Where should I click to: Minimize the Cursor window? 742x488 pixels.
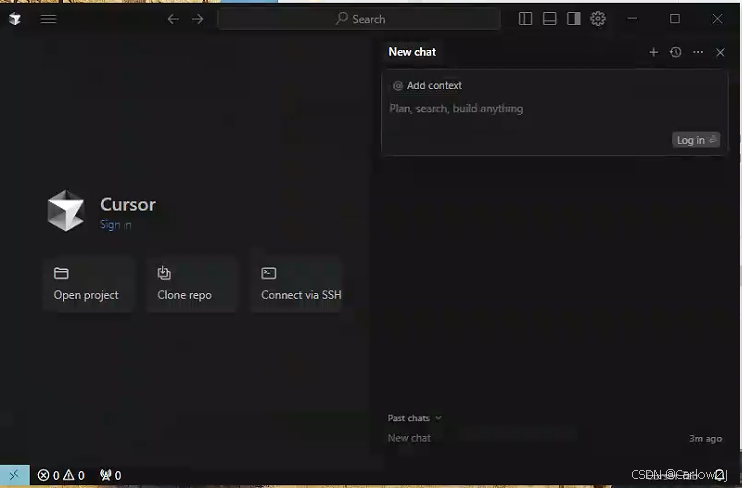click(632, 19)
